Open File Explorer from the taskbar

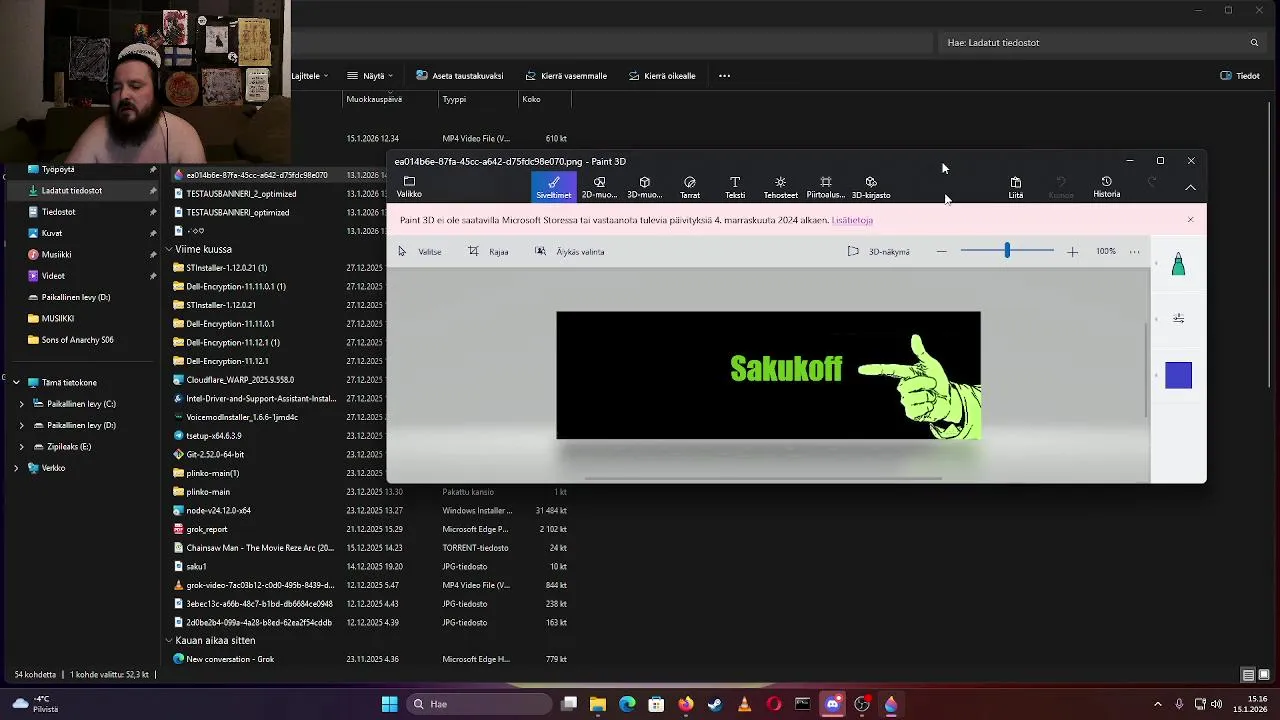tap(598, 704)
